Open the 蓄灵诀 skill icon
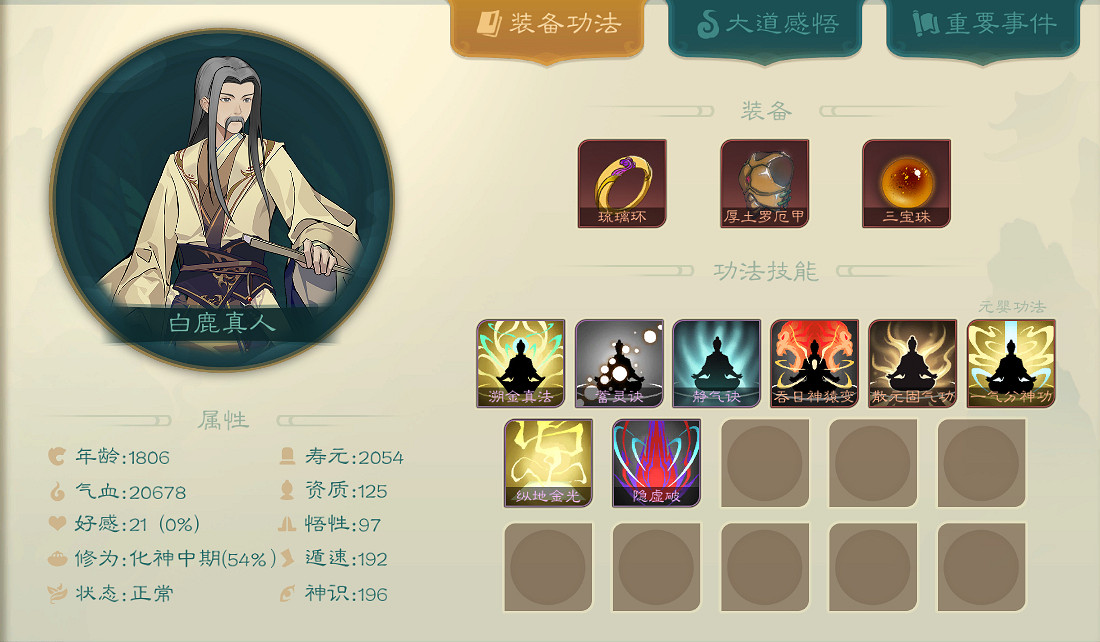Viewport: 1100px width, 642px height. click(x=619, y=363)
